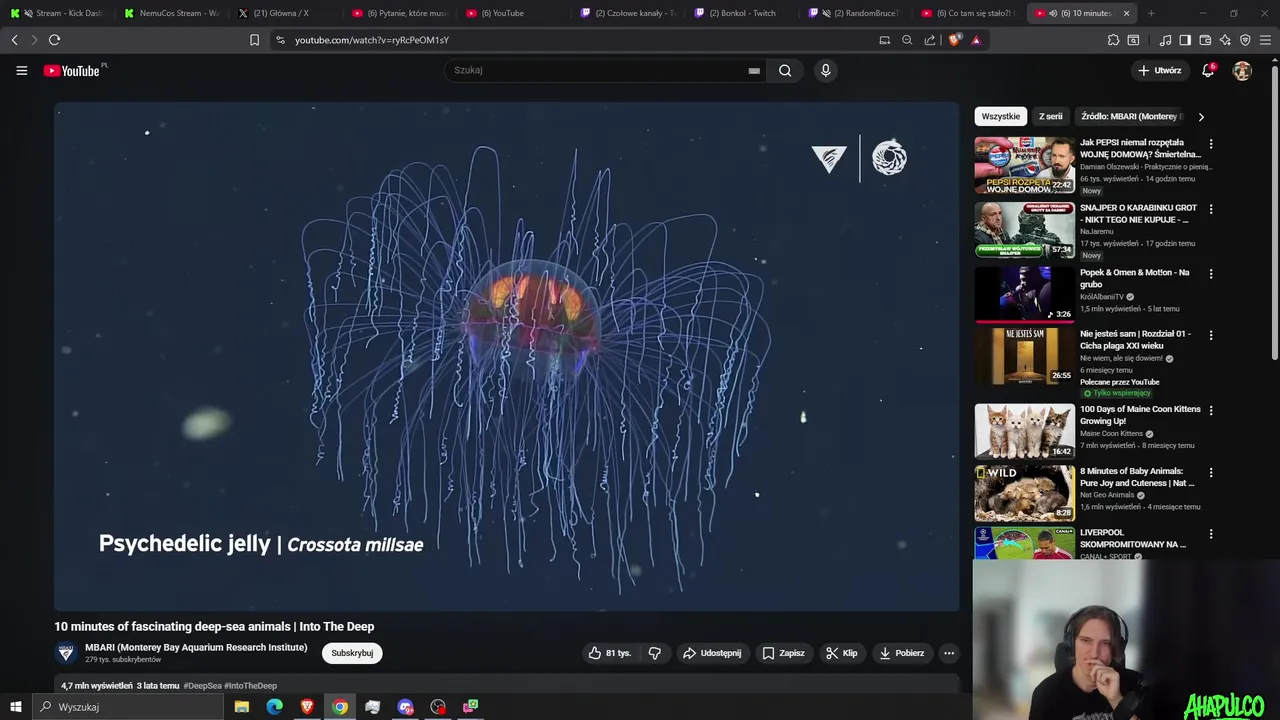Screen dimensions: 1280x720
Task: Open File Explorer from the taskbar
Action: pyautogui.click(x=242, y=707)
